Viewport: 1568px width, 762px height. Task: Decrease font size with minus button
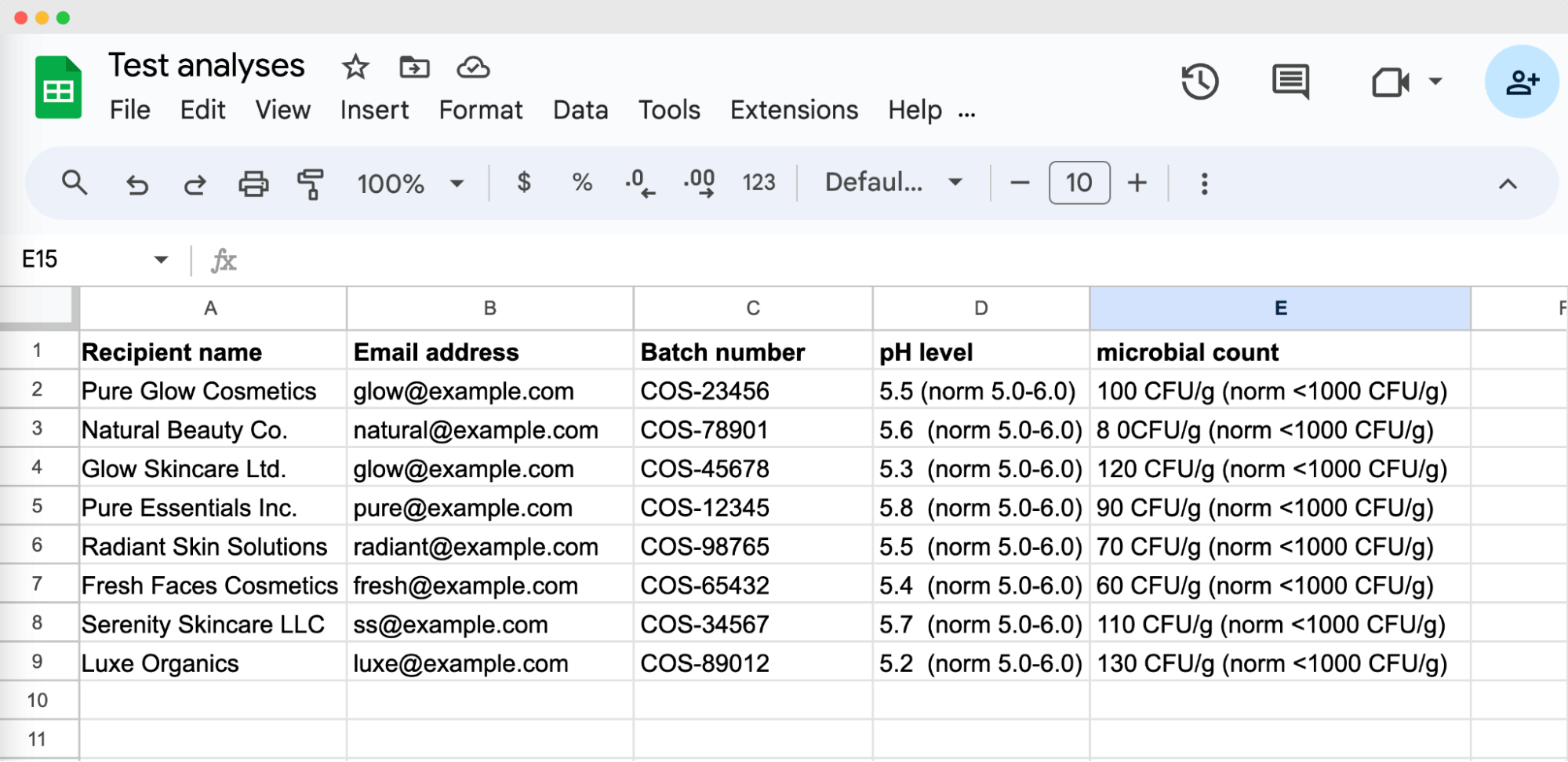[1019, 183]
